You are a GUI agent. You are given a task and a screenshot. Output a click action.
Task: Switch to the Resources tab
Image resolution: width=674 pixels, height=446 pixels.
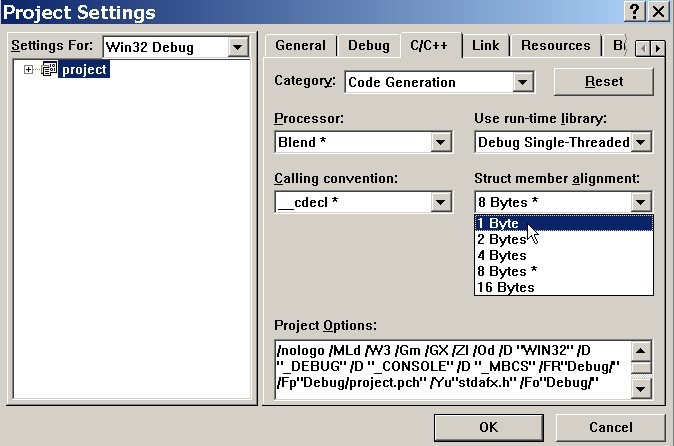555,45
